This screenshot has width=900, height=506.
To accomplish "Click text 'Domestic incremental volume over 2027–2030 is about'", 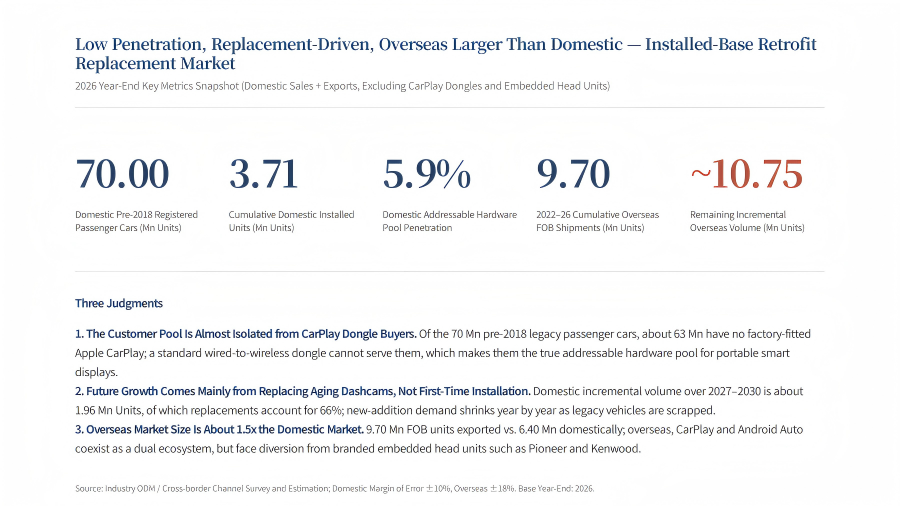I will [668, 391].
